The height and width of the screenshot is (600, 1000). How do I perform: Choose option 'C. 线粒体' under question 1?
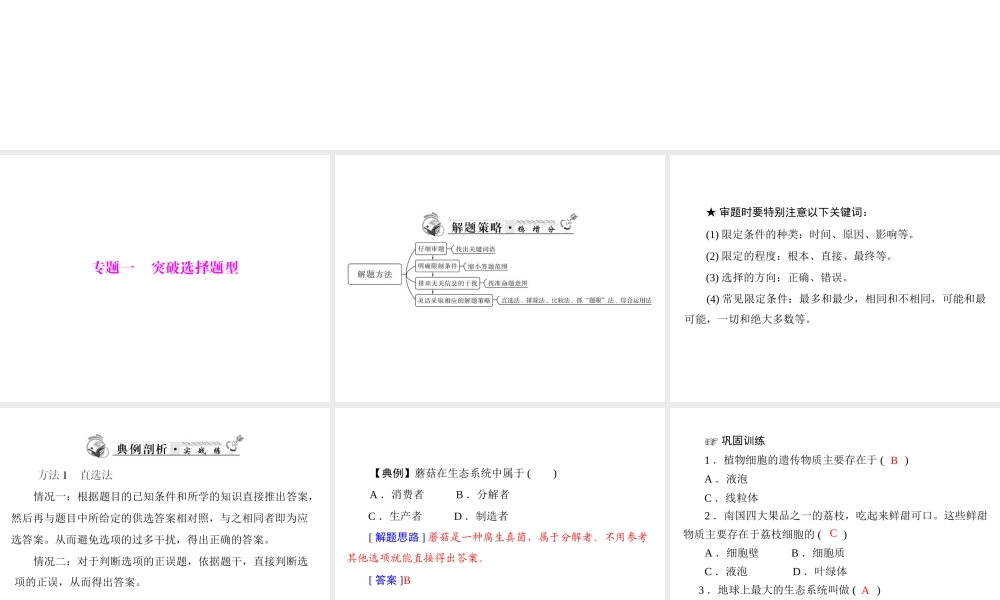(731, 497)
